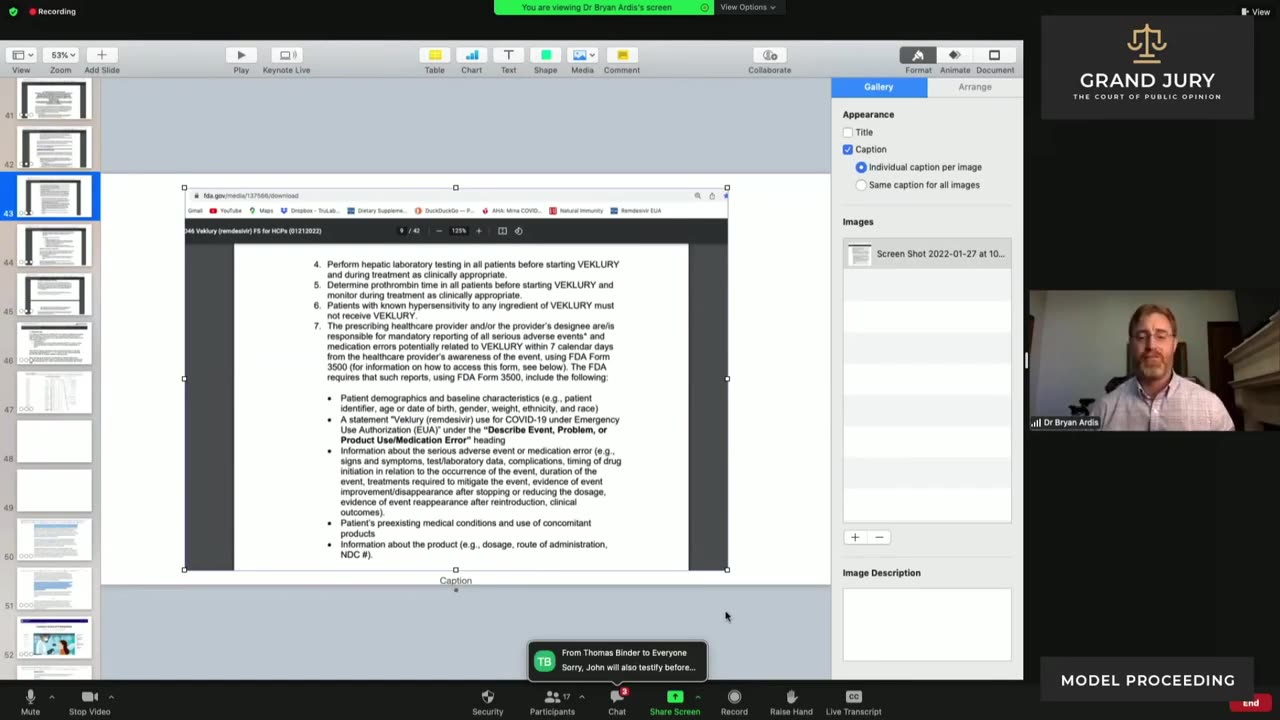Click the Caption placeholder under the image
The height and width of the screenshot is (720, 1280).
coord(455,581)
